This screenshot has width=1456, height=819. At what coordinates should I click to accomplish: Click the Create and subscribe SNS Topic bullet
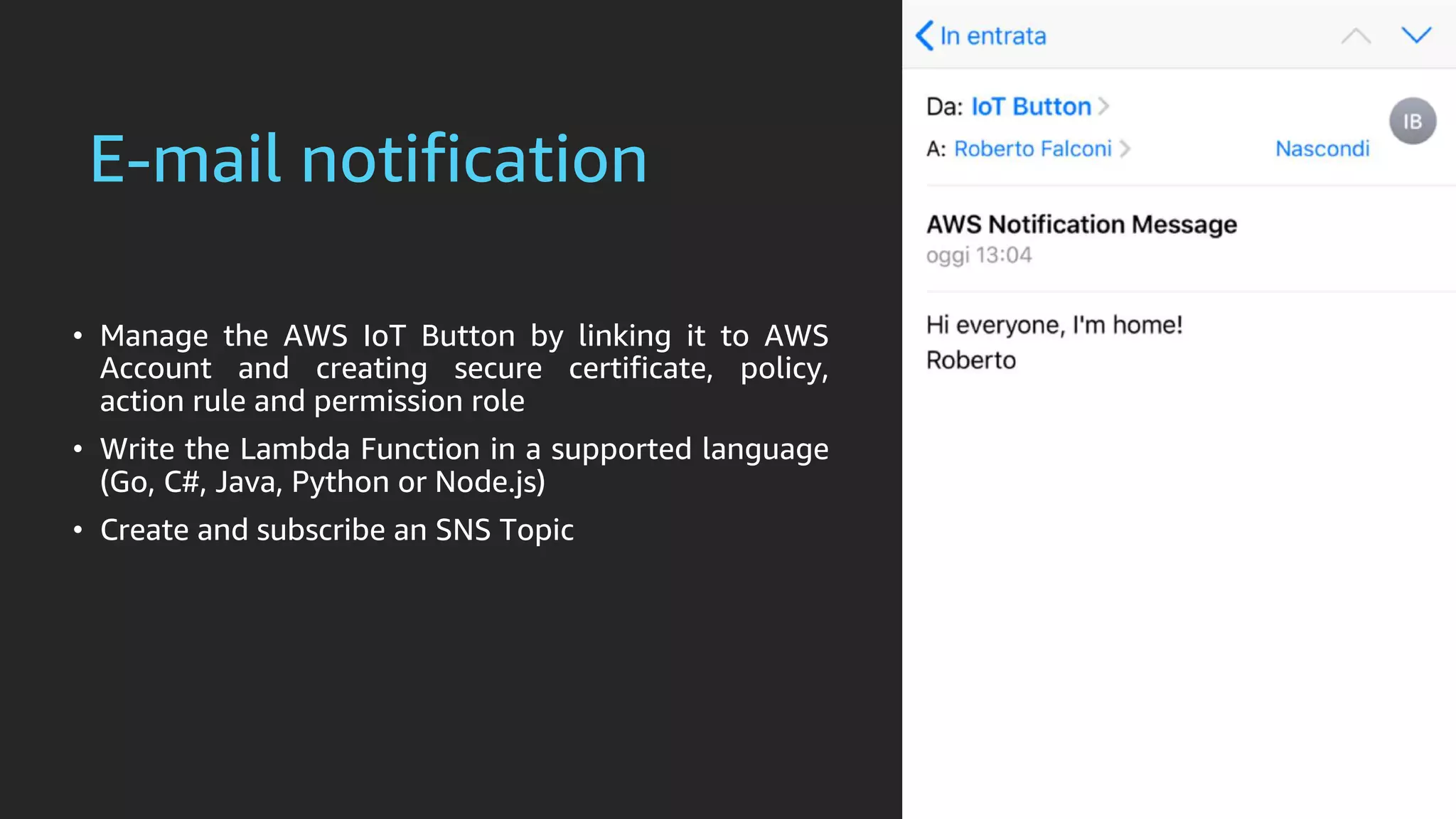point(337,530)
